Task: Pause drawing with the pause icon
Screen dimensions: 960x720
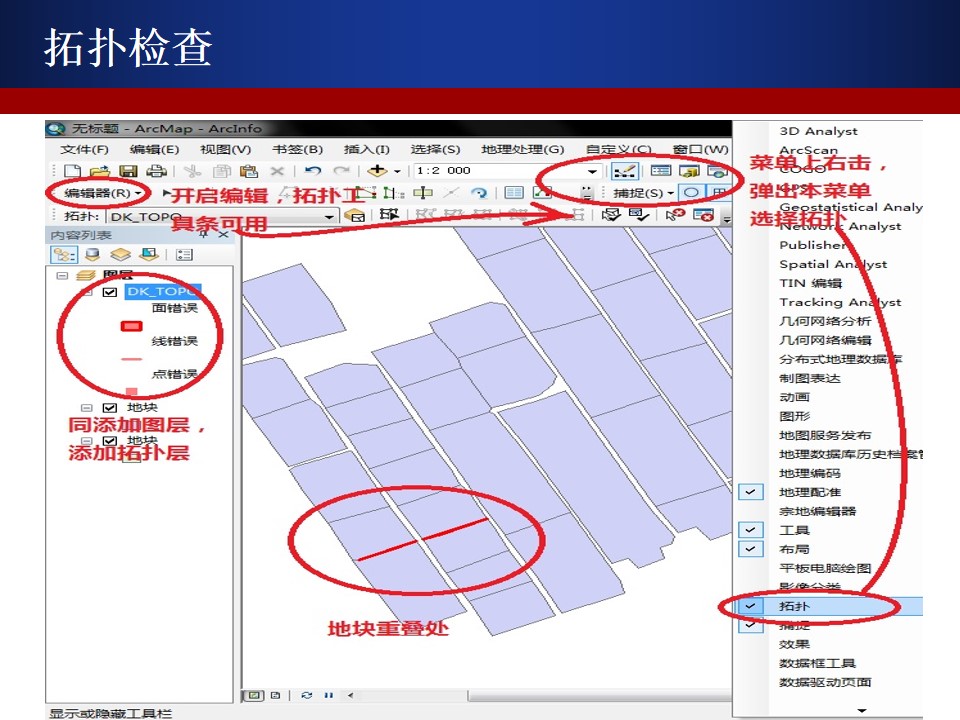Action: 329,696
